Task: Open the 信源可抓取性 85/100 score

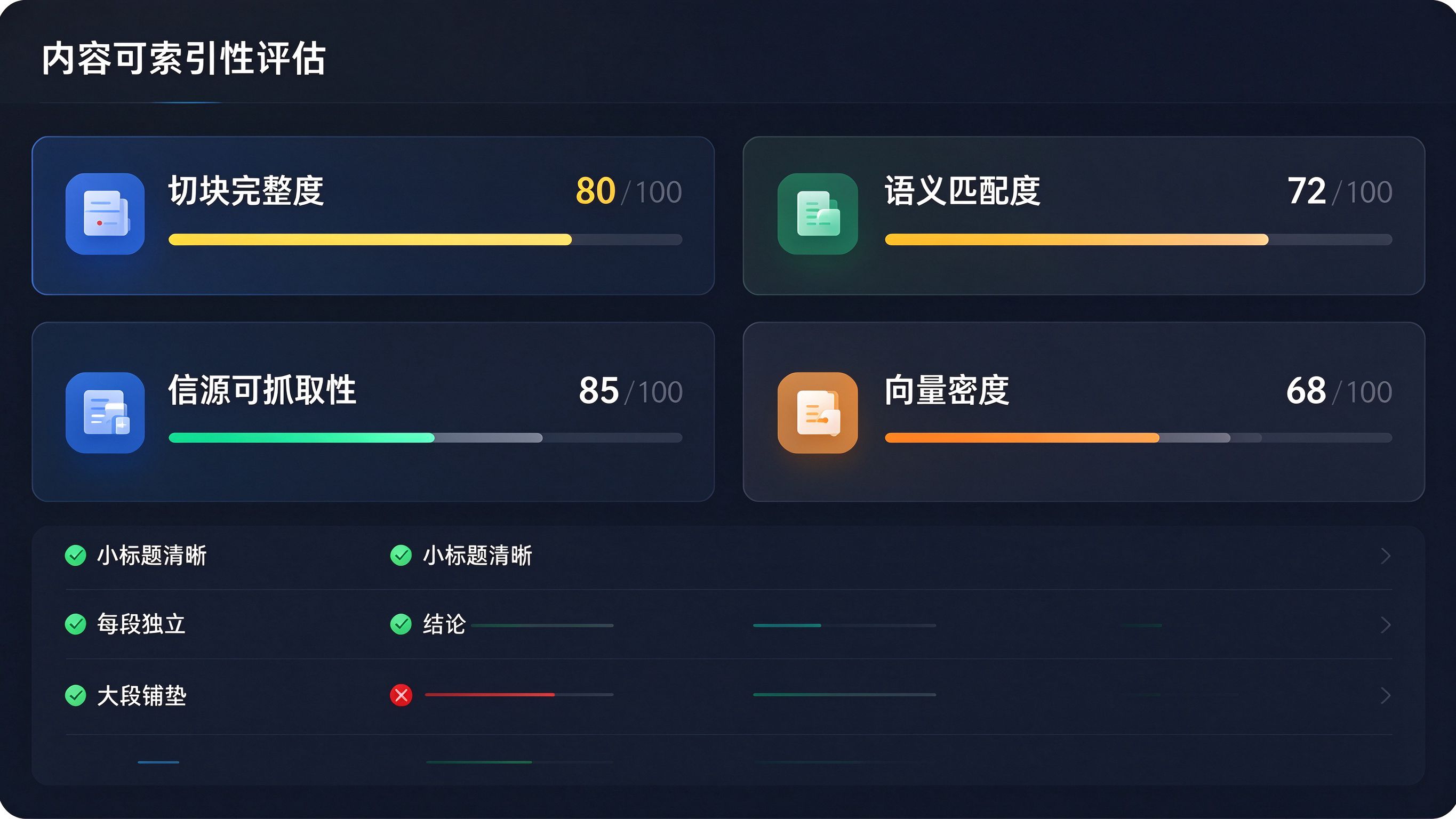Action: pyautogui.click(x=630, y=390)
